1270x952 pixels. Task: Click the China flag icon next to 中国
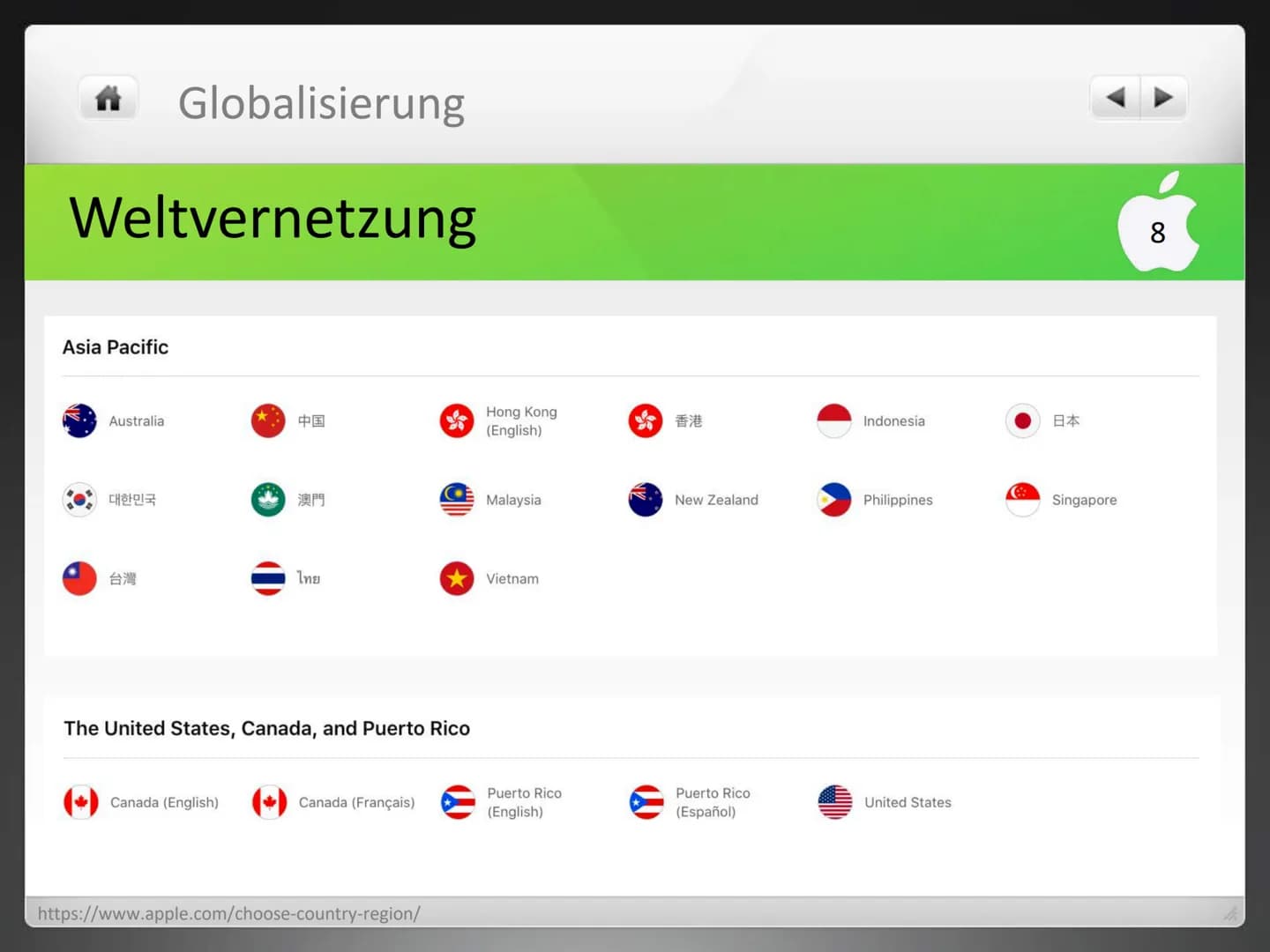tap(268, 420)
